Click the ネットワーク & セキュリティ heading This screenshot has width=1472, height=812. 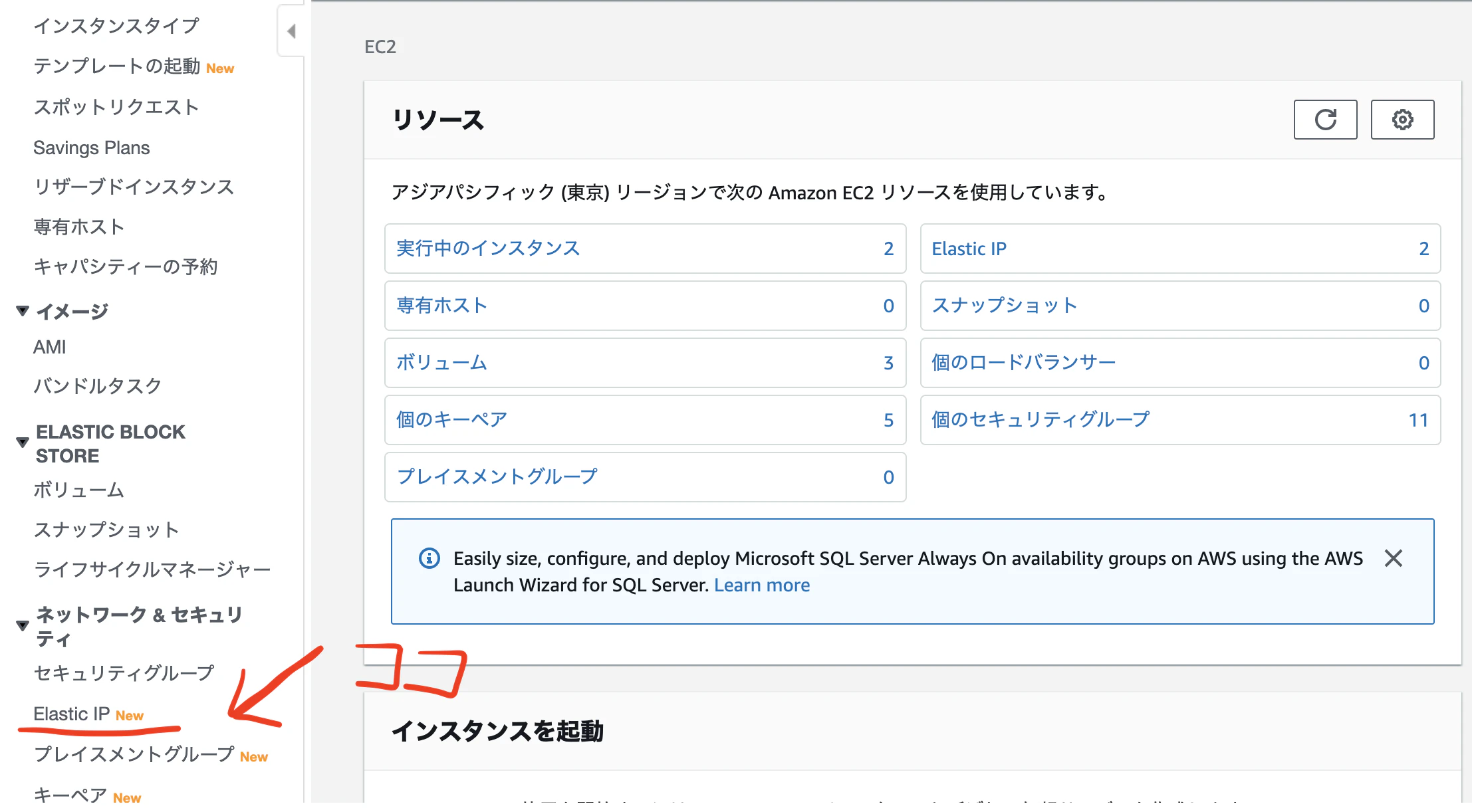[138, 627]
